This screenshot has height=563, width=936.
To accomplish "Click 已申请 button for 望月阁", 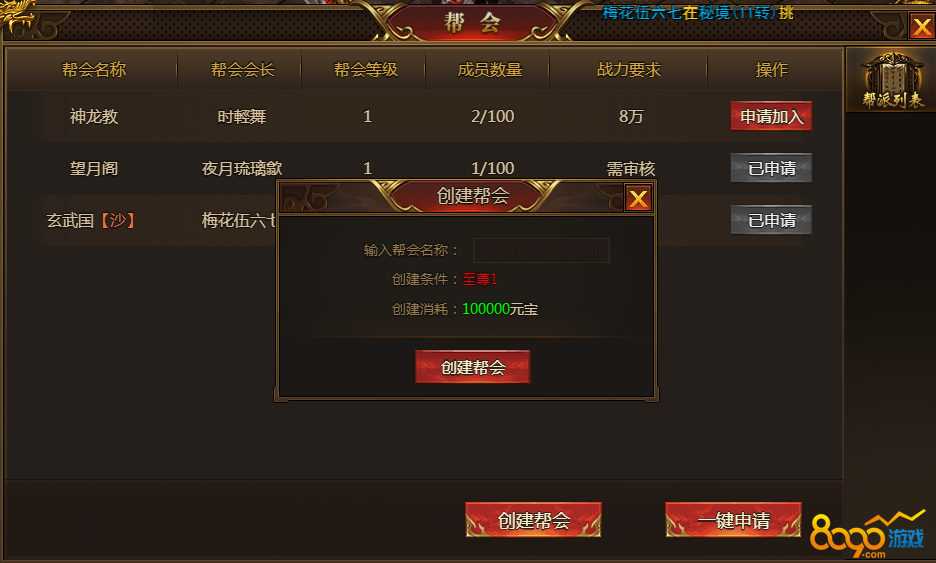I will click(x=771, y=168).
